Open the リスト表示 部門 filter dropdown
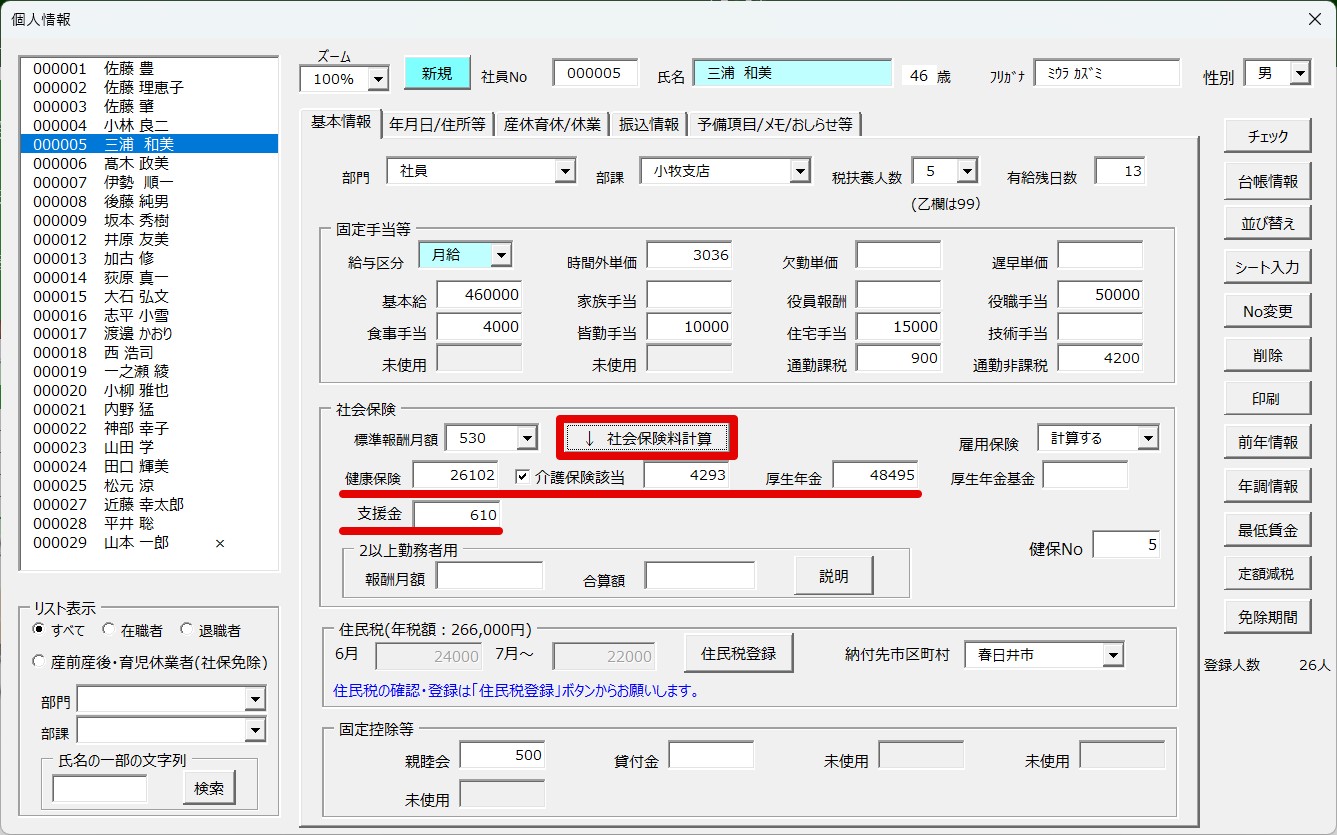The image size is (1337, 835). point(255,699)
